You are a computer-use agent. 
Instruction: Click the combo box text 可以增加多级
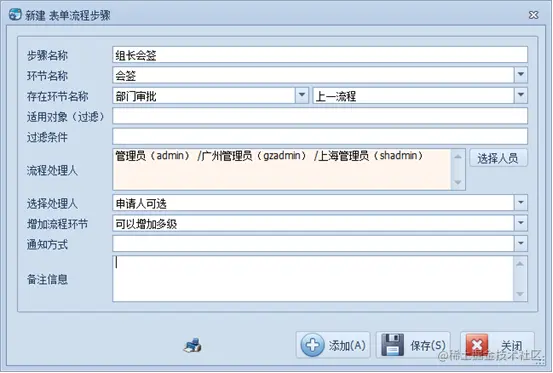point(146,224)
